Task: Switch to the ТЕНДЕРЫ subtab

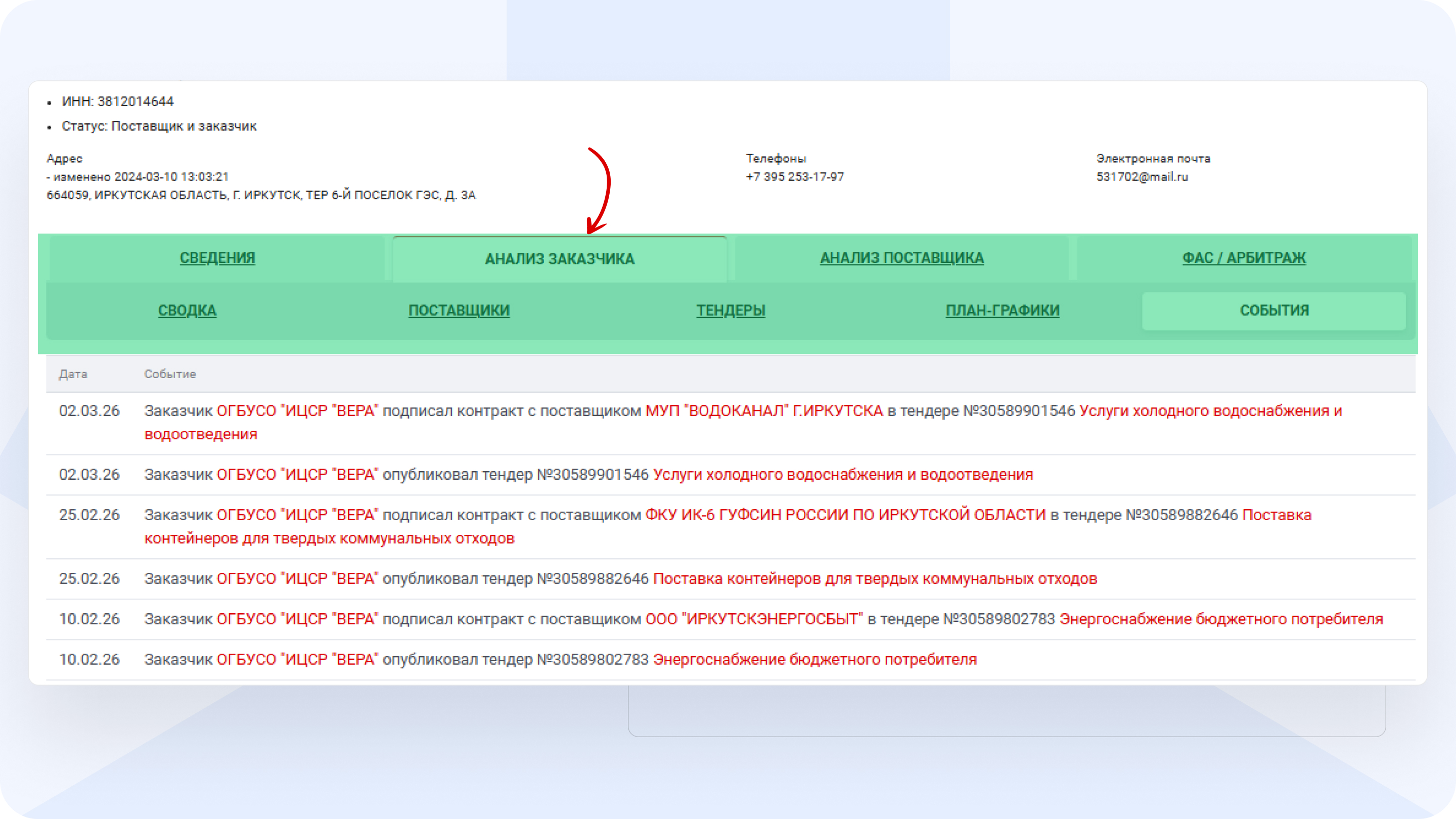Action: pos(730,310)
